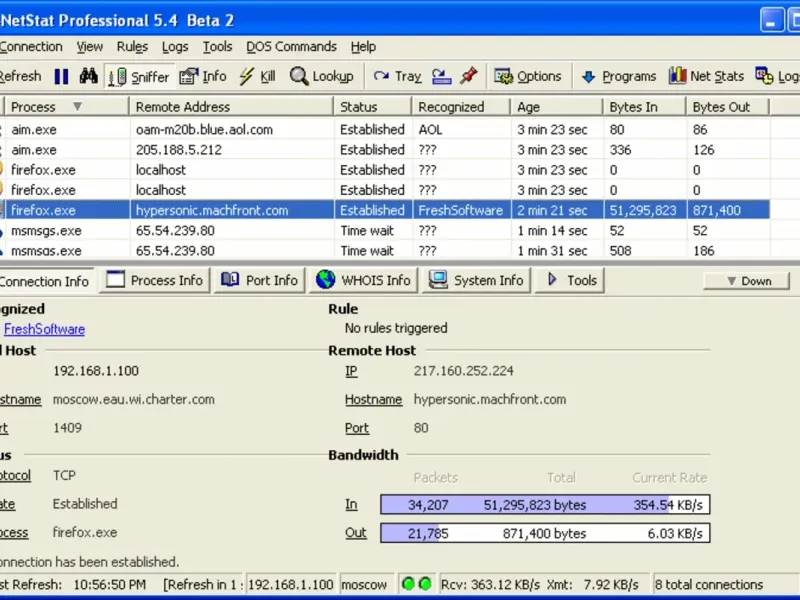Run Lookup on the remote address
This screenshot has height=600, width=800.
pos(322,77)
